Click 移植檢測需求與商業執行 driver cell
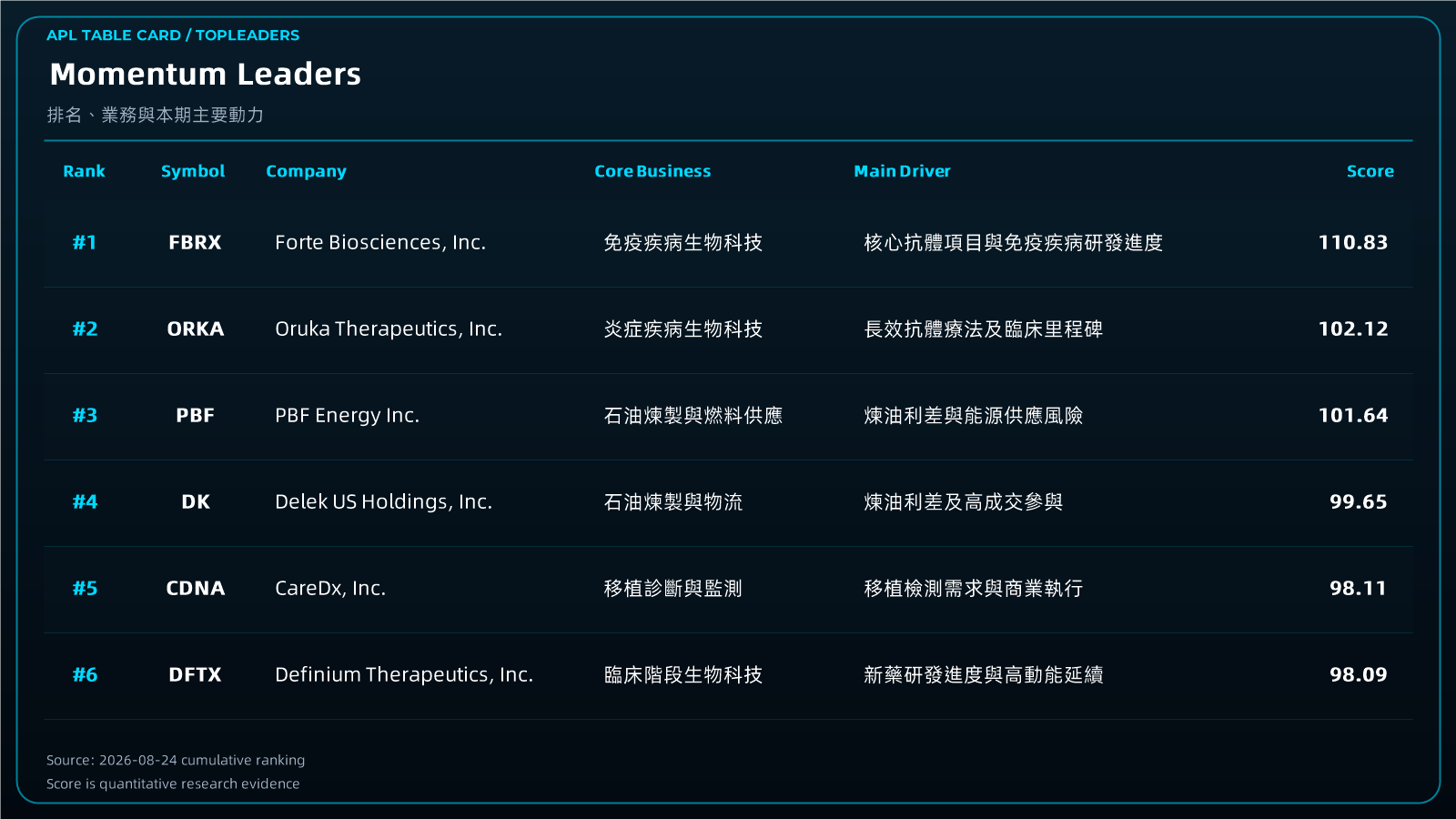The image size is (1456, 819). 974,588
